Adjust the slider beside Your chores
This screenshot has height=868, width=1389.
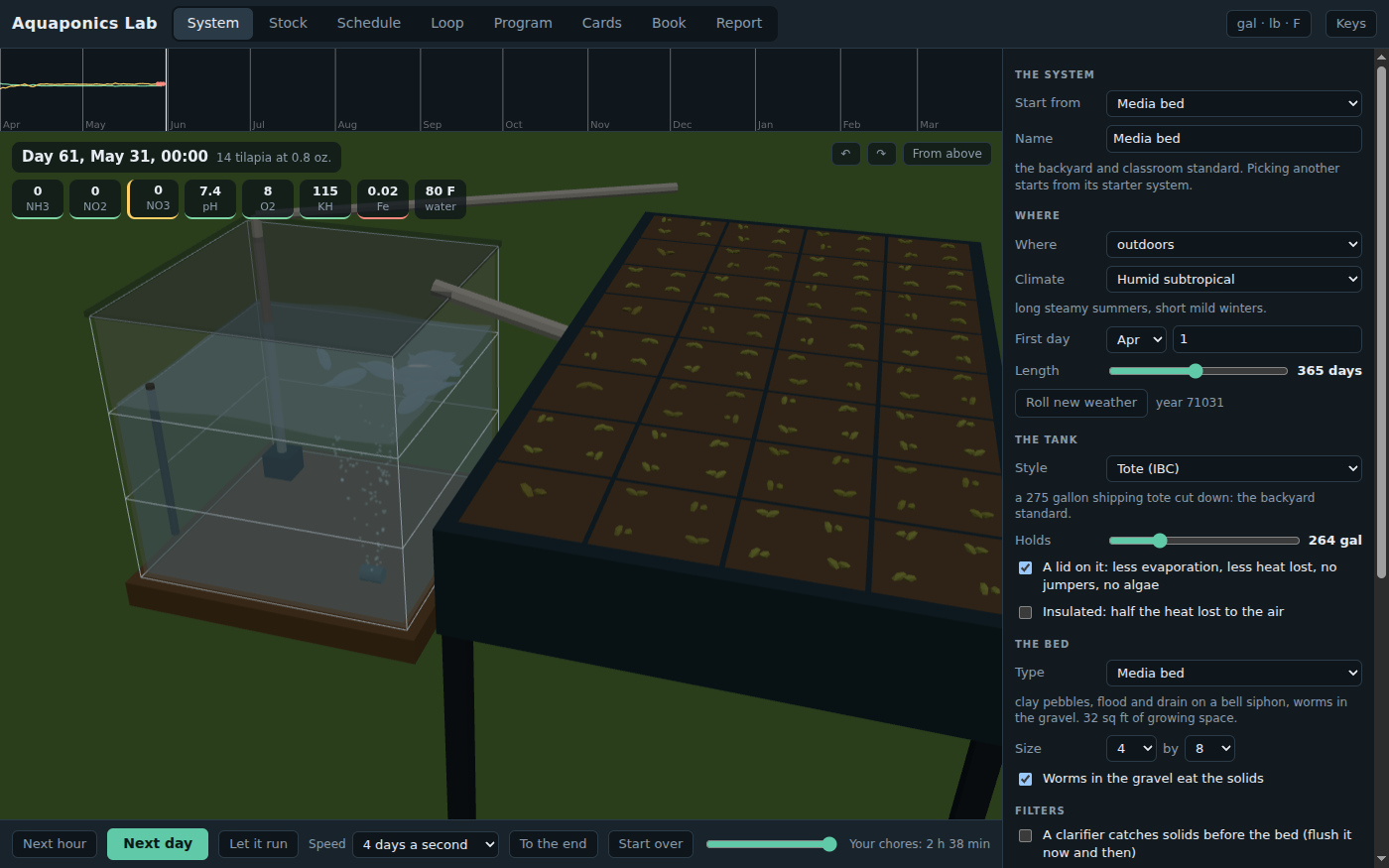coord(772,844)
